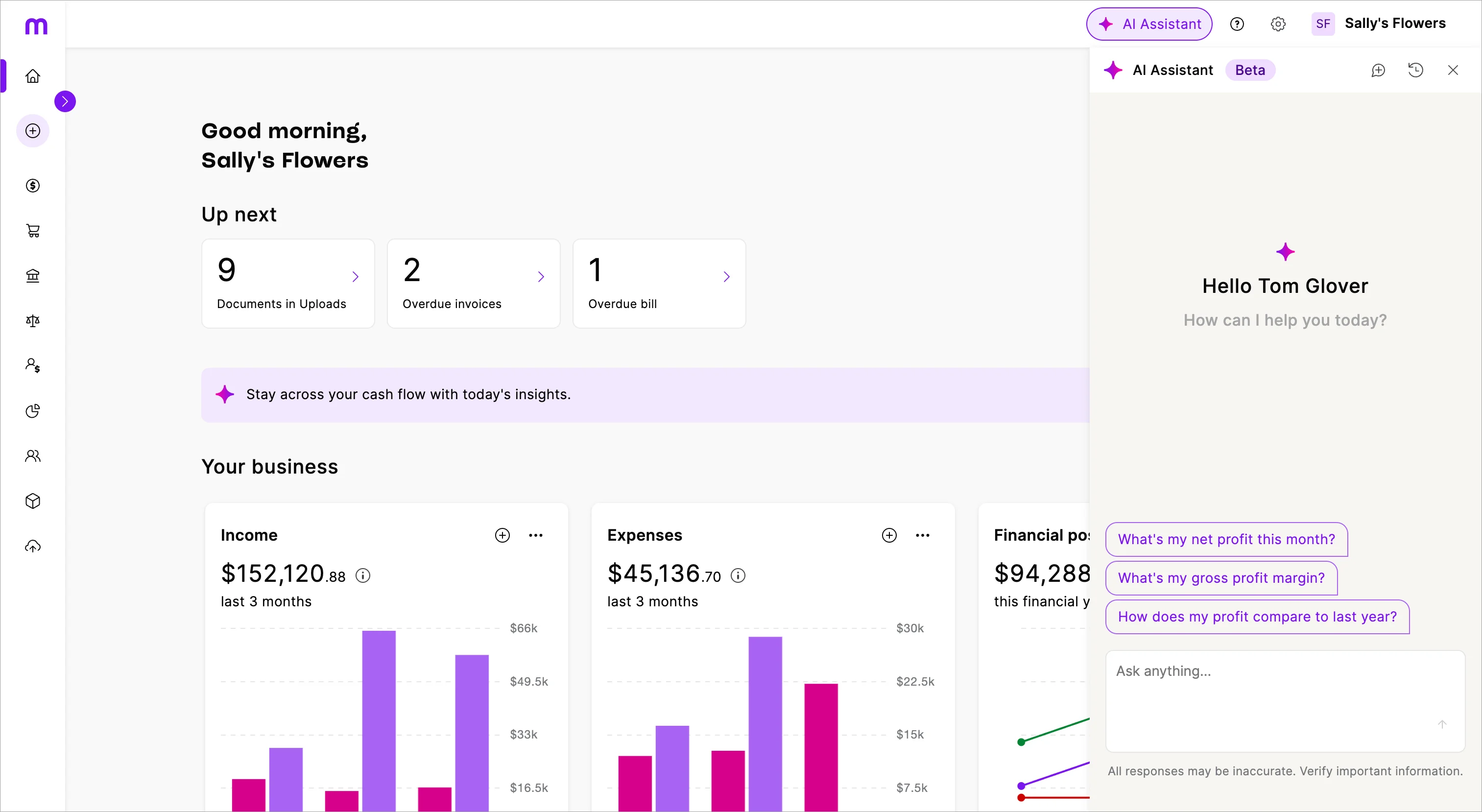Click the sparkle icon in insights banner
The image size is (1482, 812).
click(224, 395)
